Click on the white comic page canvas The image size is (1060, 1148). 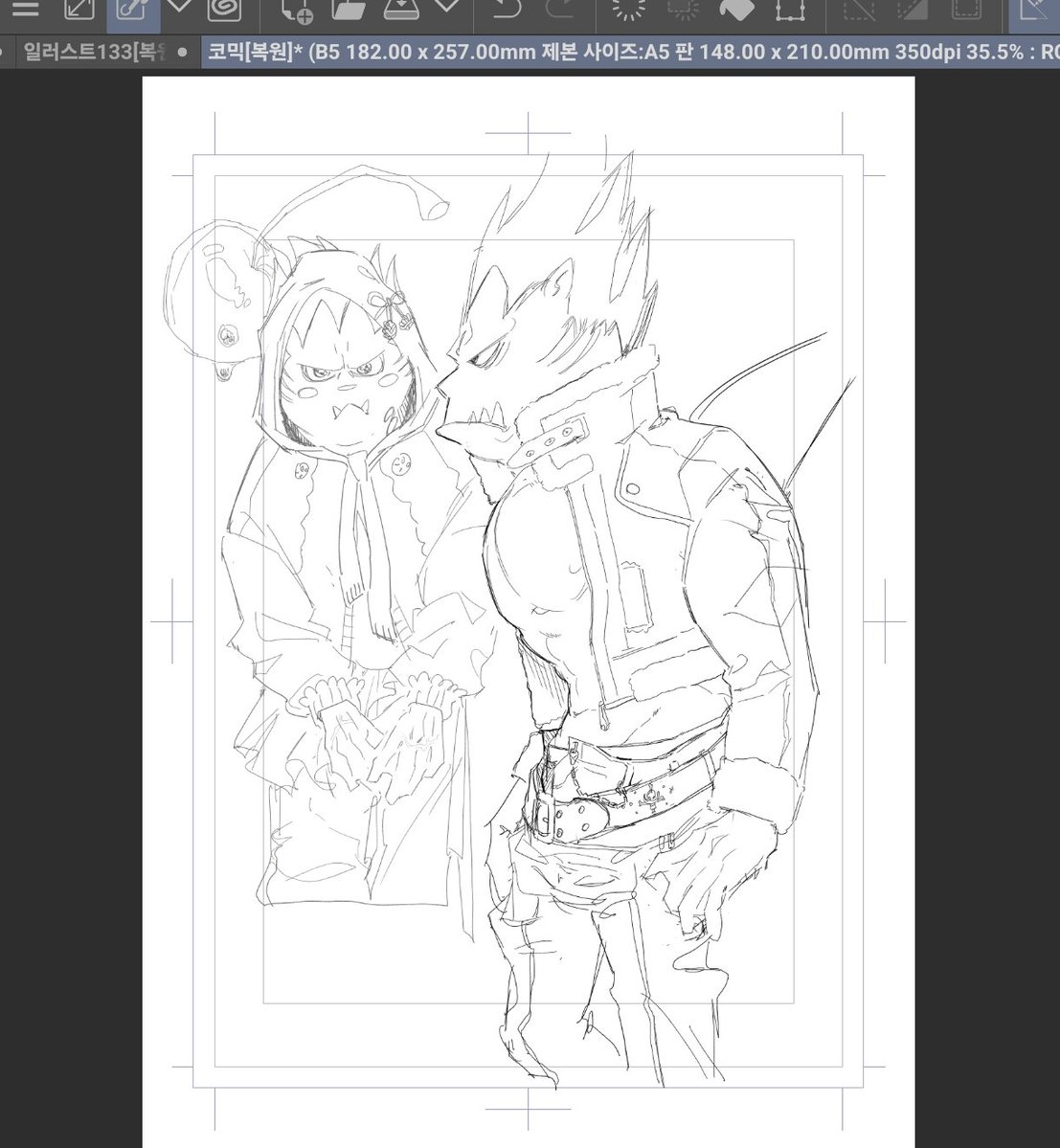[x=528, y=611]
